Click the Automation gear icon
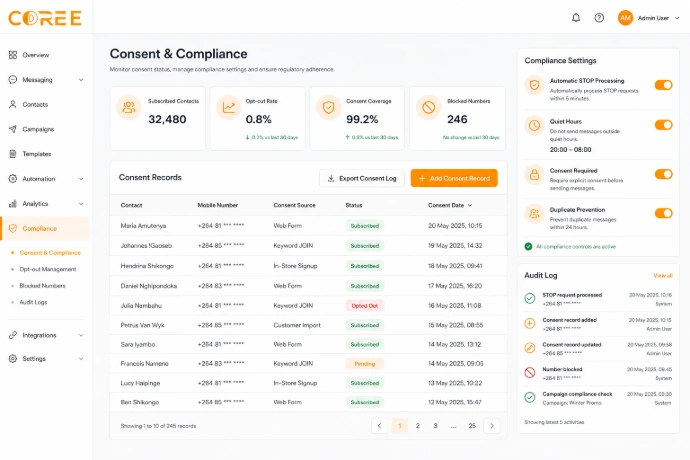690x460 pixels. pyautogui.click(x=13, y=179)
